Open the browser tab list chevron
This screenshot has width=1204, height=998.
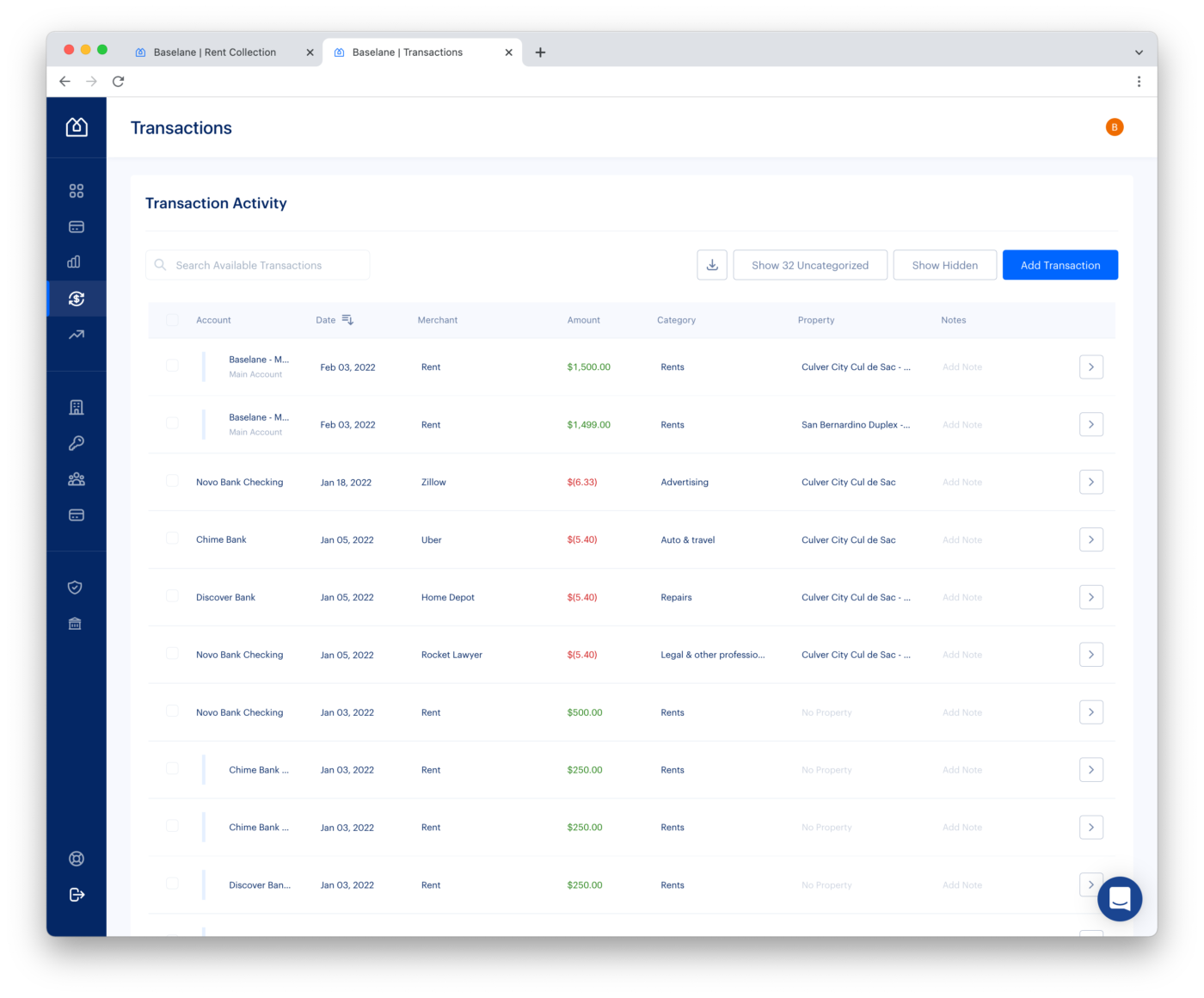(x=1139, y=52)
